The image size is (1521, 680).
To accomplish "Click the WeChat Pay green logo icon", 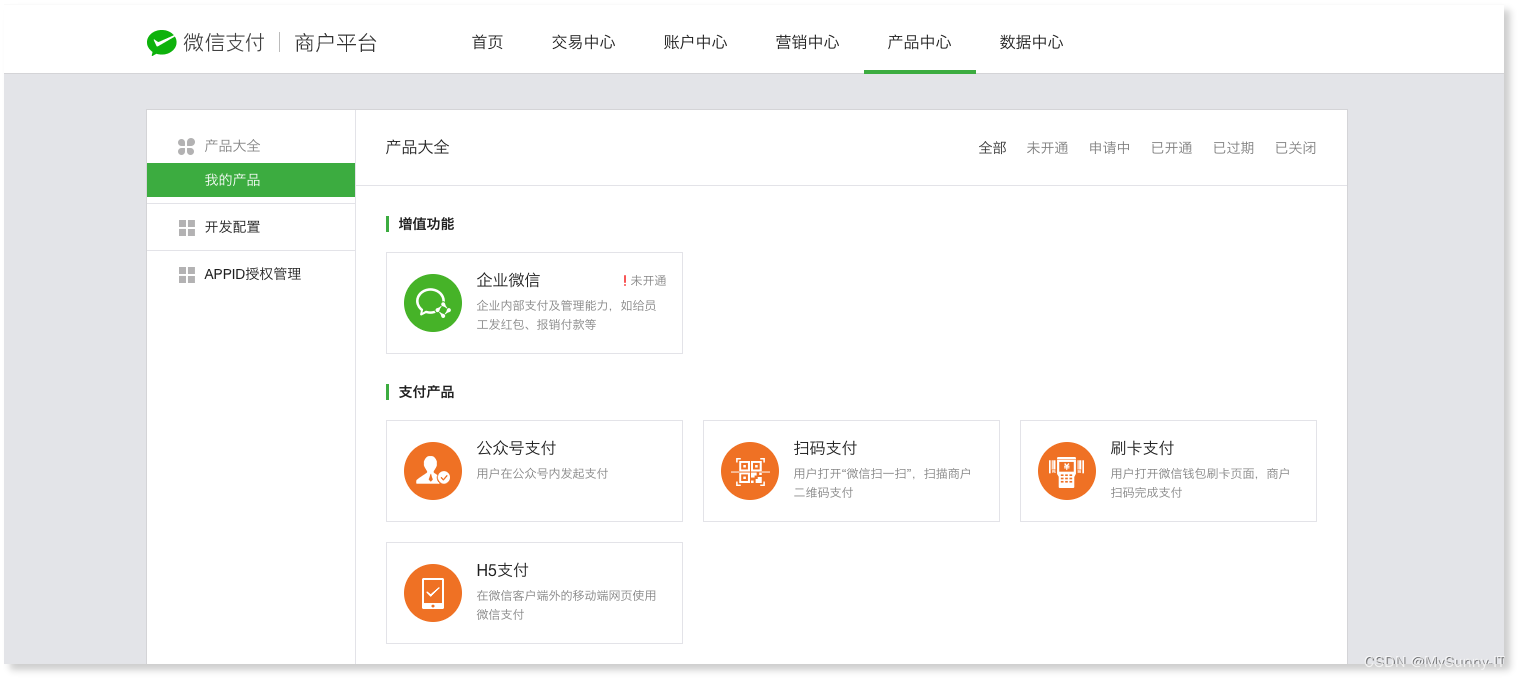I will (x=161, y=43).
